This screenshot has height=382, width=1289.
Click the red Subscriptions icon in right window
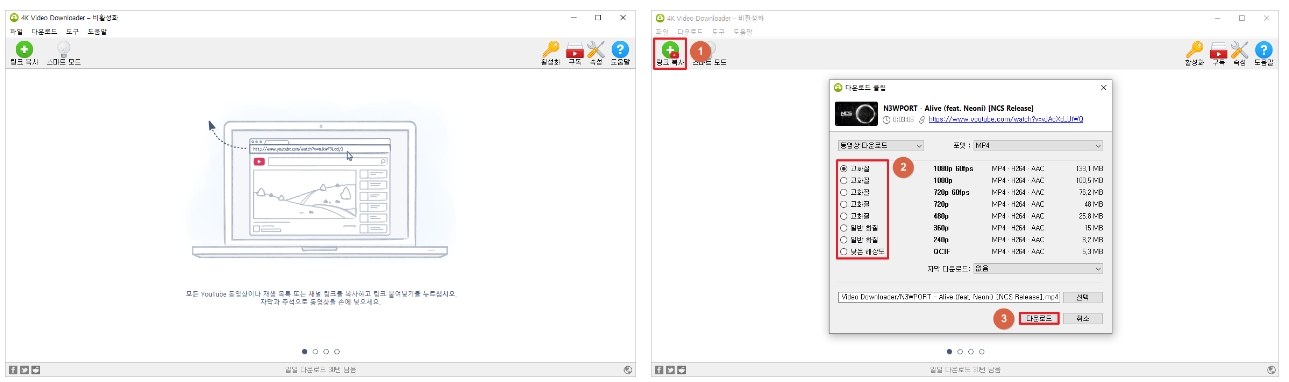pyautogui.click(x=1219, y=50)
